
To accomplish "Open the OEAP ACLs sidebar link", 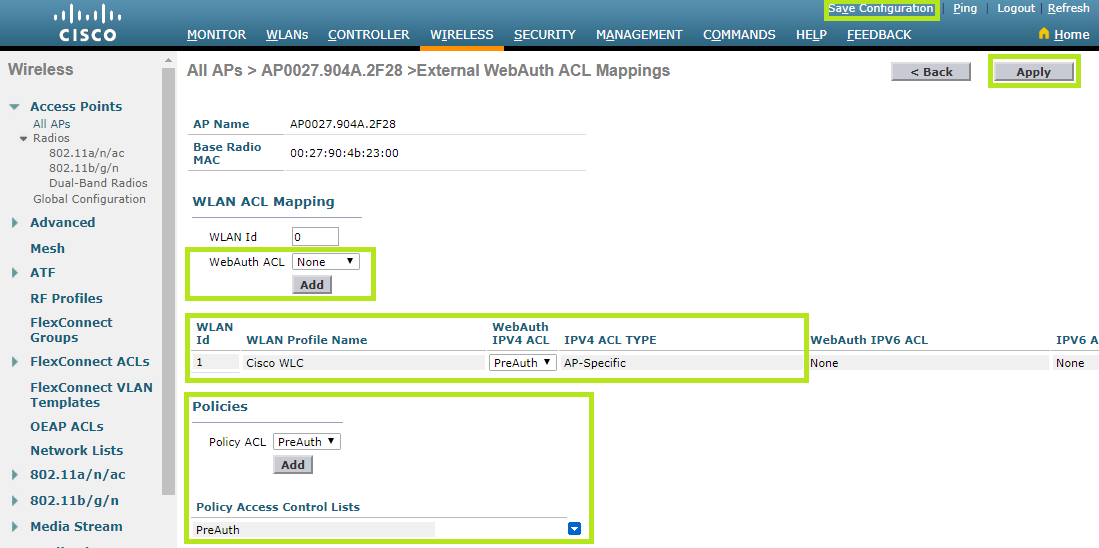I will click(x=67, y=427).
